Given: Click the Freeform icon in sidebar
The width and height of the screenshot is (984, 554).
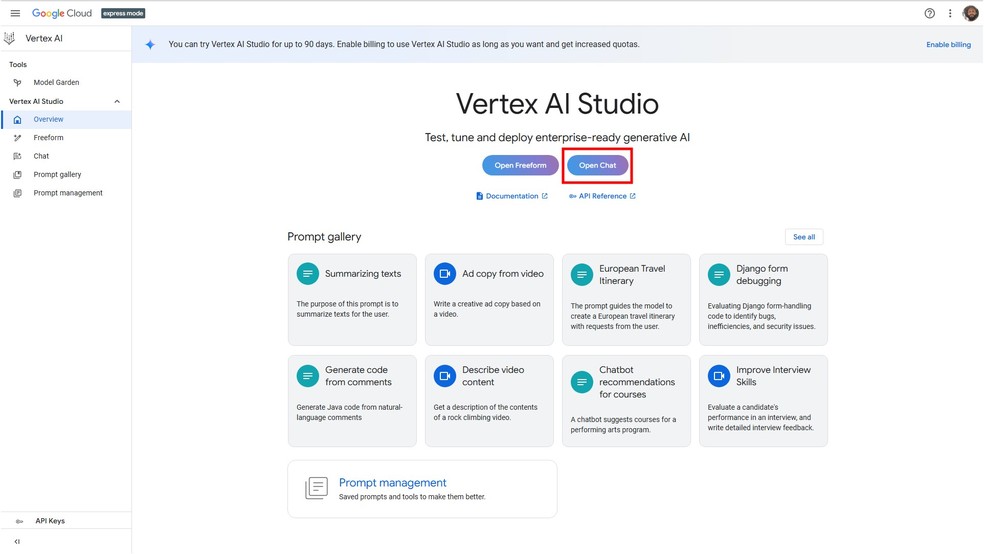Looking at the screenshot, I should coord(18,137).
